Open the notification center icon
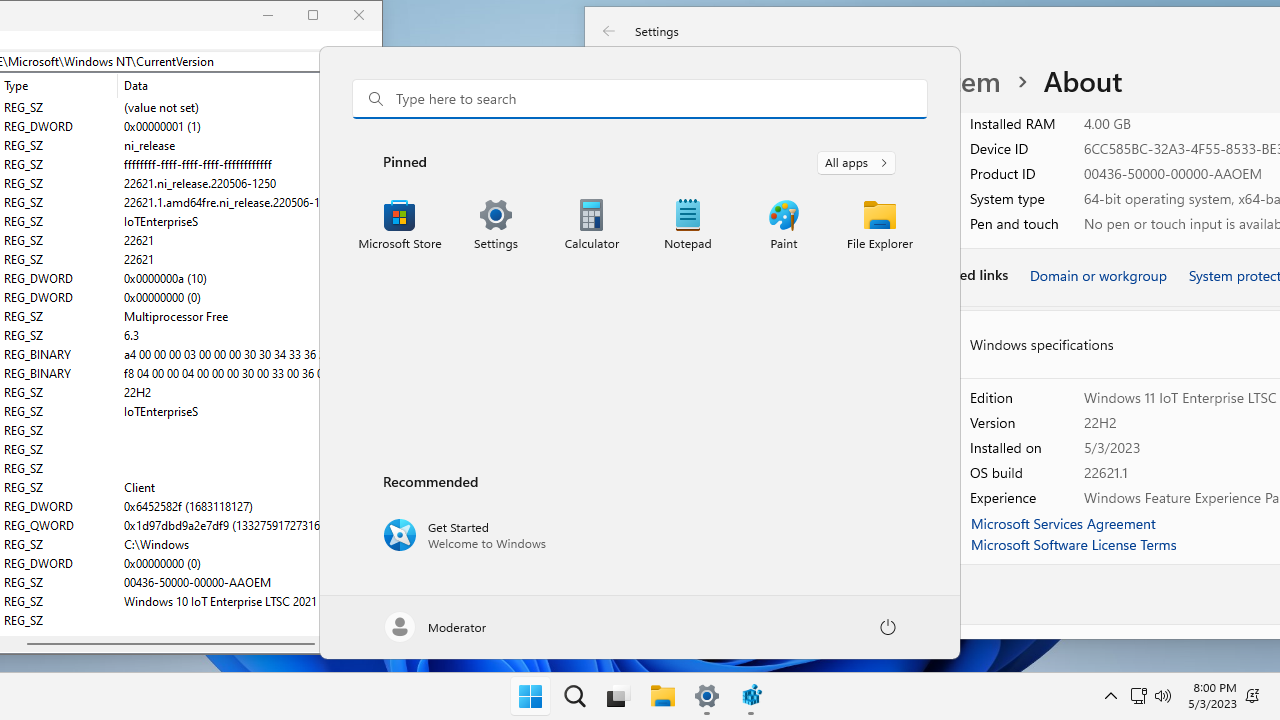 (1252, 696)
